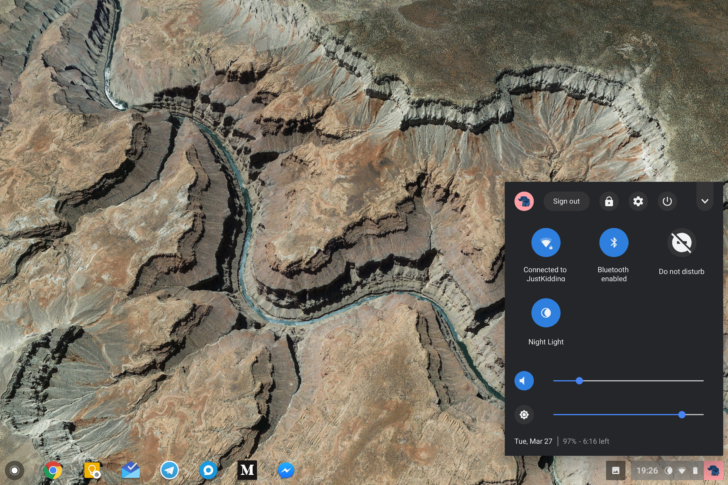This screenshot has width=728, height=485.
Task: Open Google Chrome from the shelf
Action: click(x=53, y=470)
